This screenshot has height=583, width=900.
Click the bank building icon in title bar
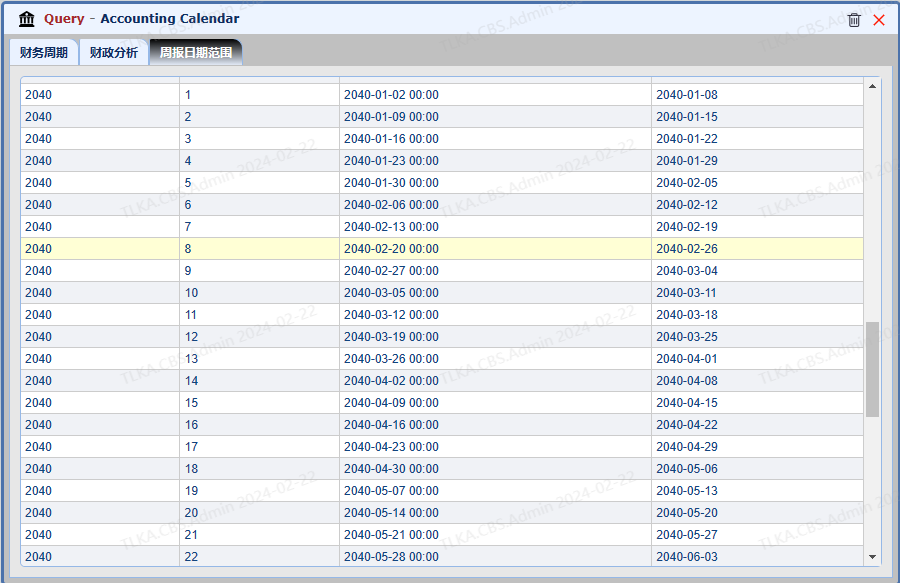[x=26, y=19]
